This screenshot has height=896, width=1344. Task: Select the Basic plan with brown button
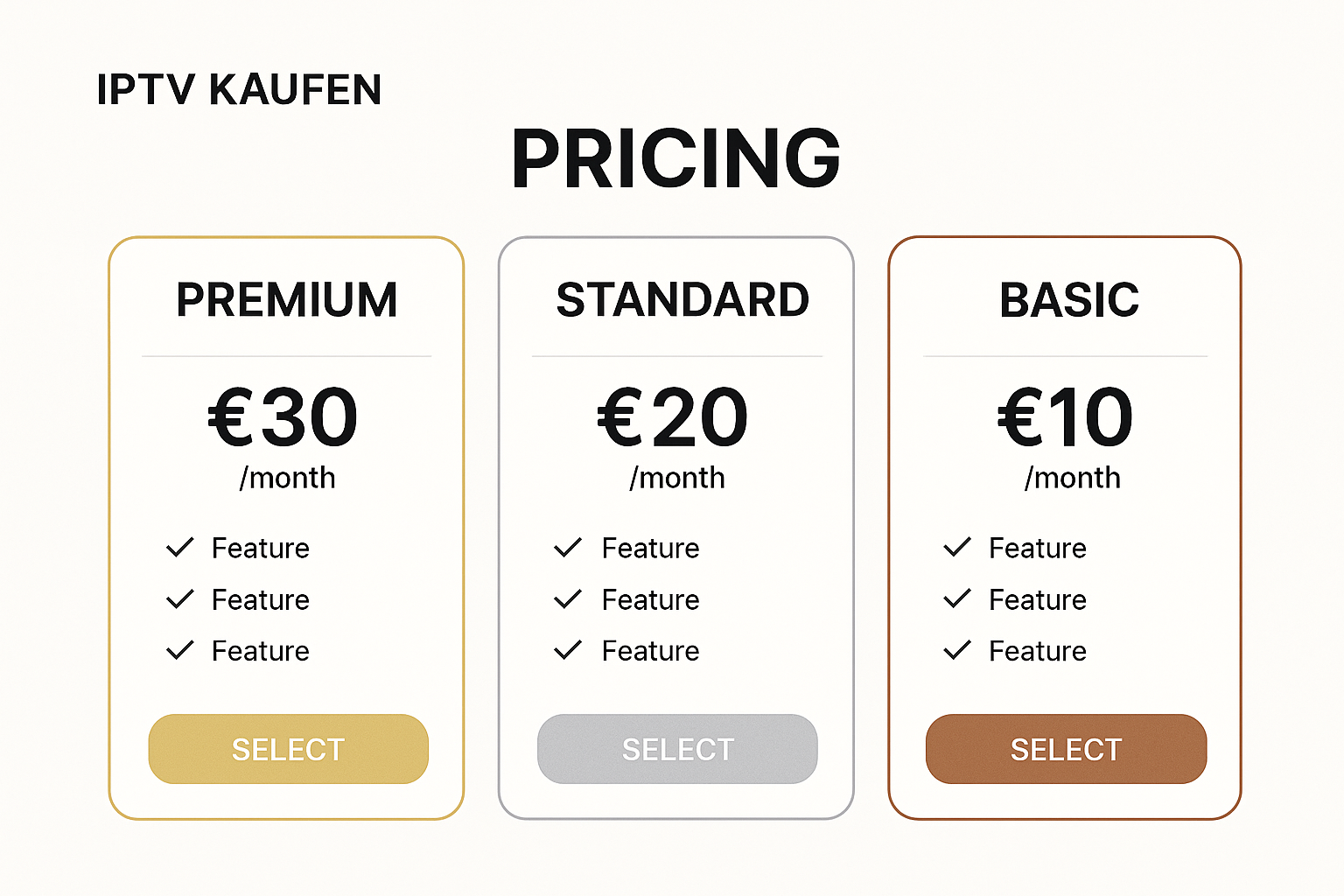tap(1067, 749)
